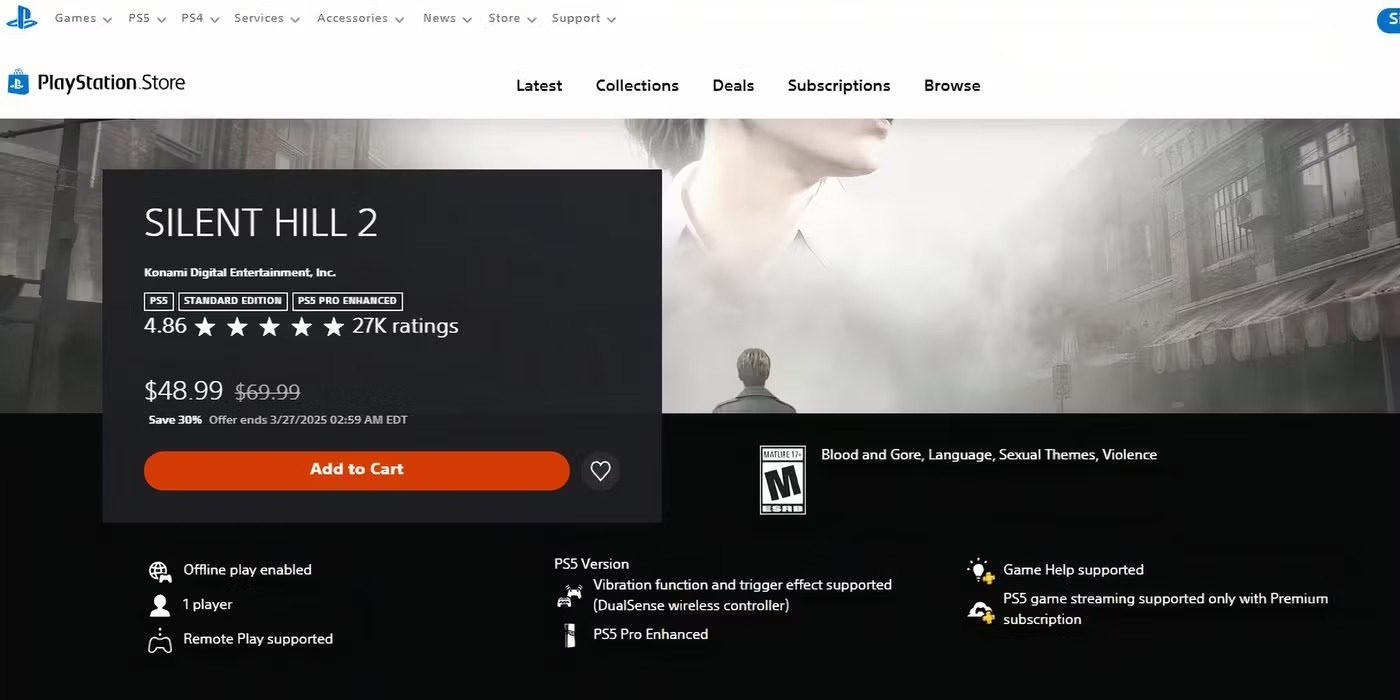
Task: Click the Save 30% discount label
Action: (175, 420)
